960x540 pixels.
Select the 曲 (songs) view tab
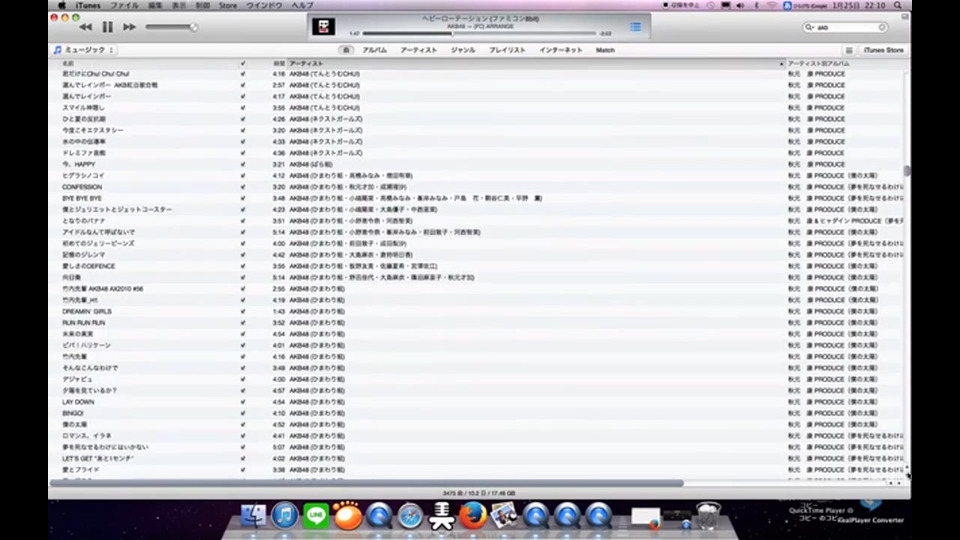point(346,50)
